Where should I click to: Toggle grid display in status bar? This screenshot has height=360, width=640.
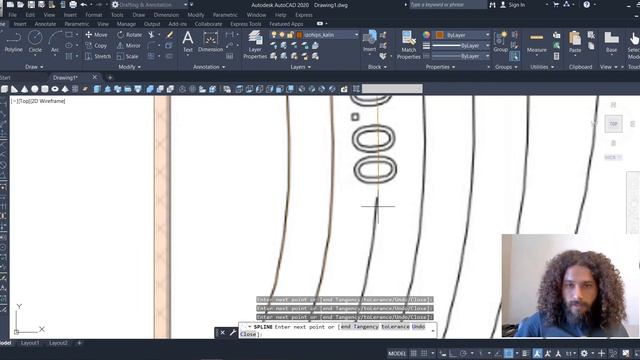coord(413,353)
